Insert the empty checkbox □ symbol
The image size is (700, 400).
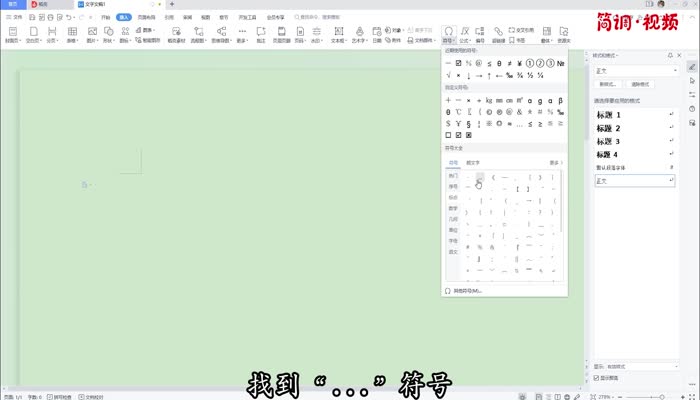448,135
